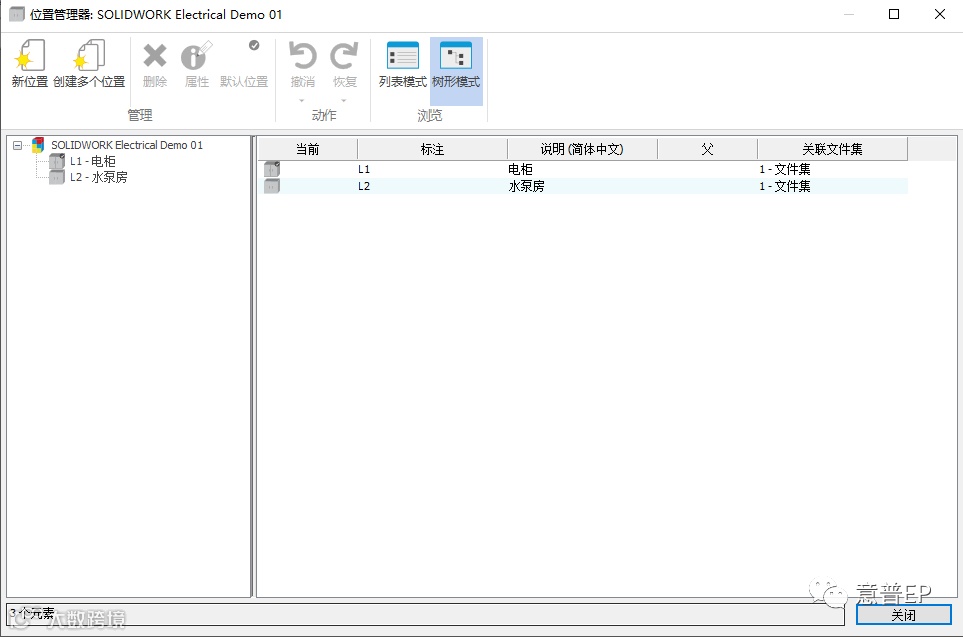
Task: Open dropdown arrow under Undo (撤消)
Action: pos(302,100)
